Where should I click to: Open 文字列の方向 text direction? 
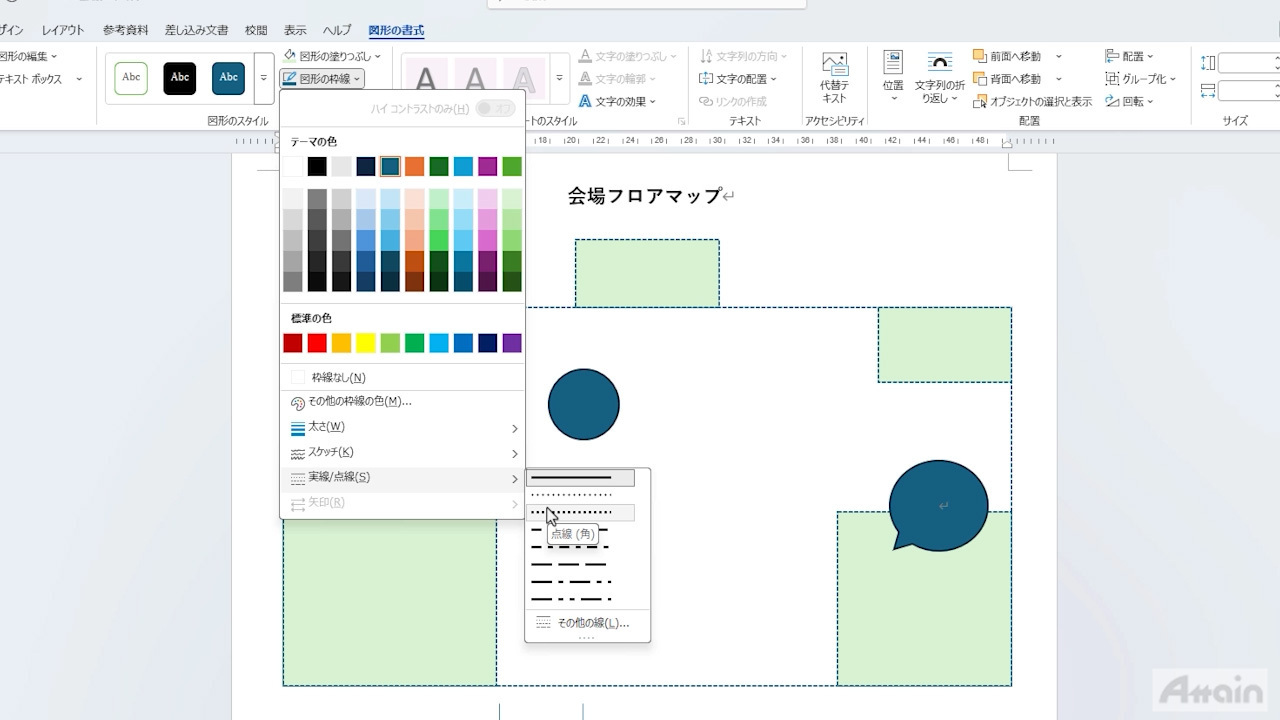[x=743, y=56]
